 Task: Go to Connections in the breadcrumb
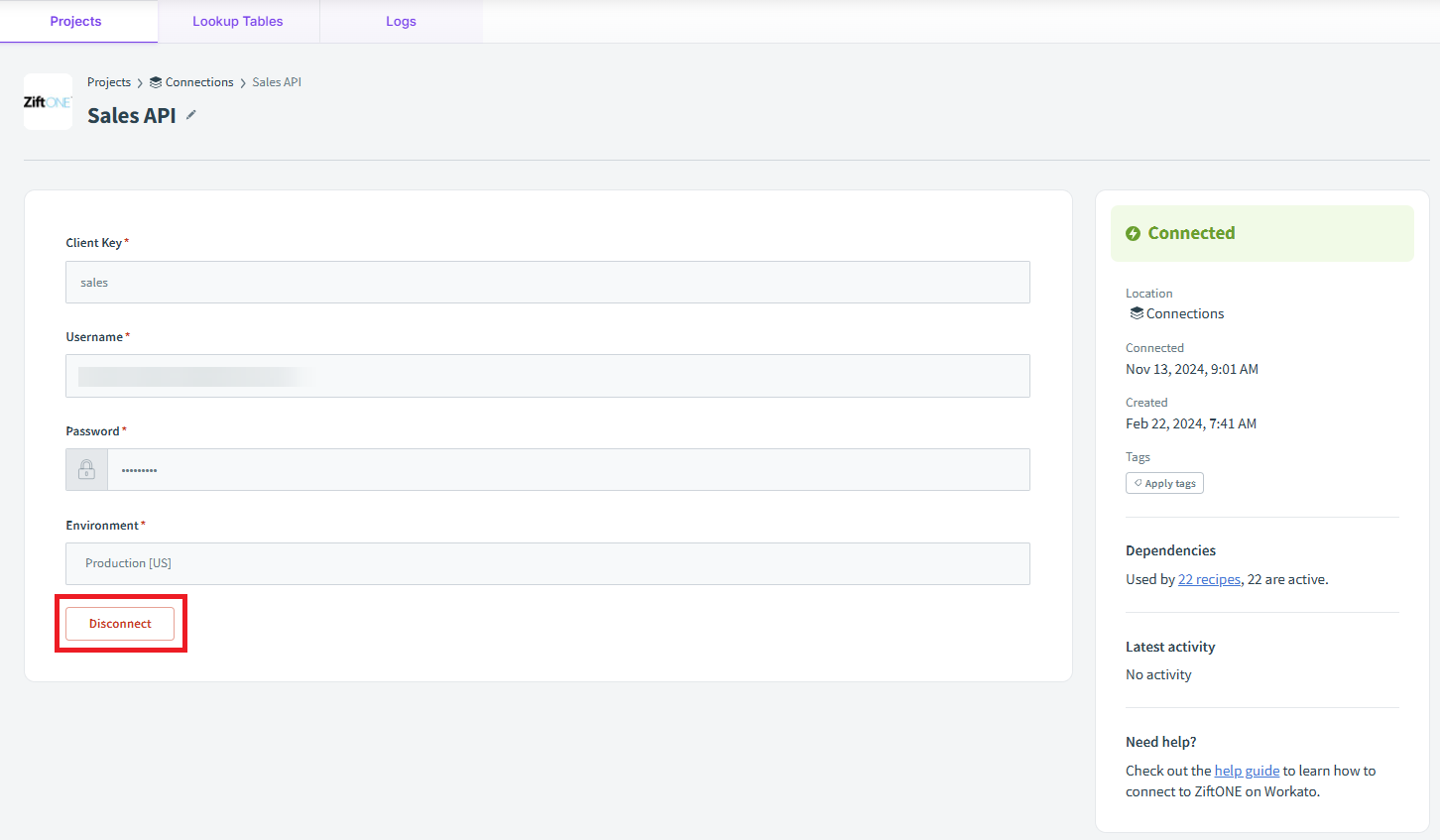click(199, 82)
